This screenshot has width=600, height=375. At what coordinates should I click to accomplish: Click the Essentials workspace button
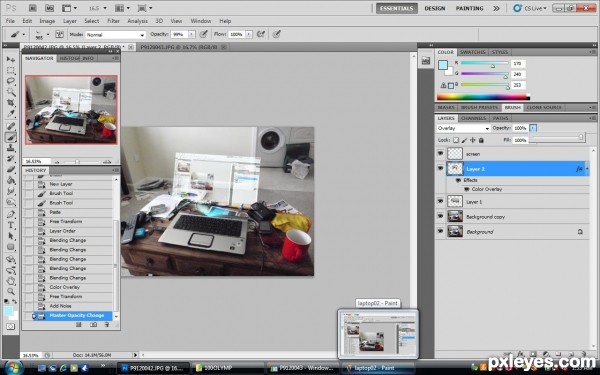coord(397,8)
